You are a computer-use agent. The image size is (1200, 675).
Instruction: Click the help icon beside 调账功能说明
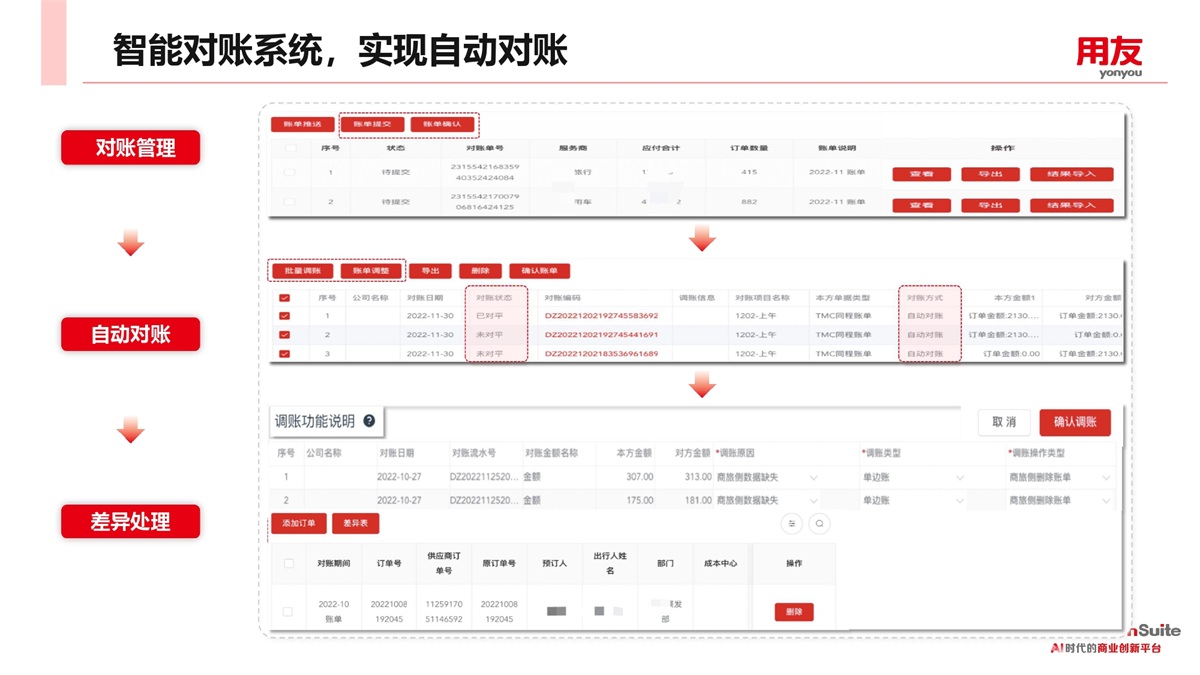click(x=369, y=422)
